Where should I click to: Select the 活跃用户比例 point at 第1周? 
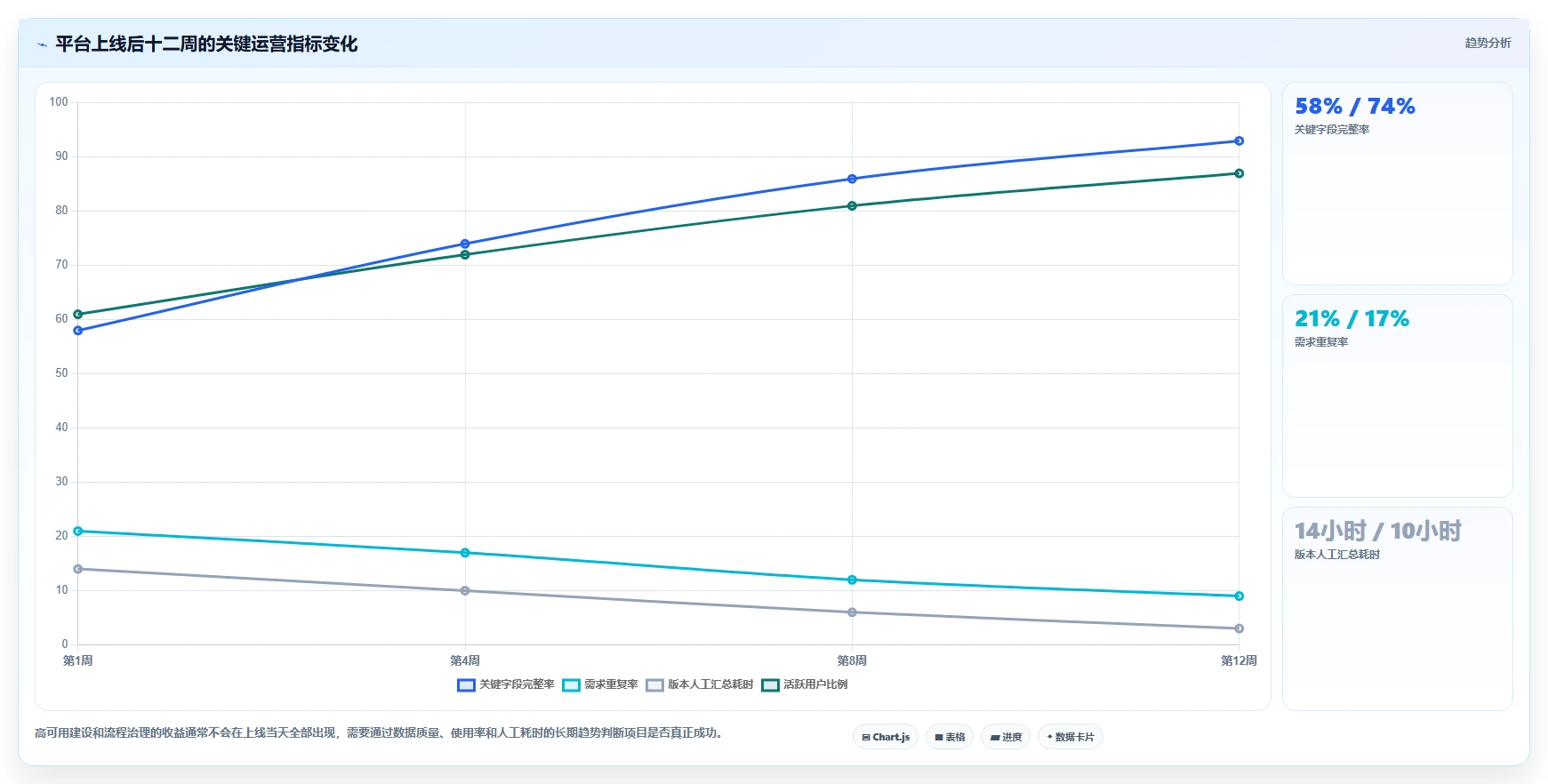(78, 314)
